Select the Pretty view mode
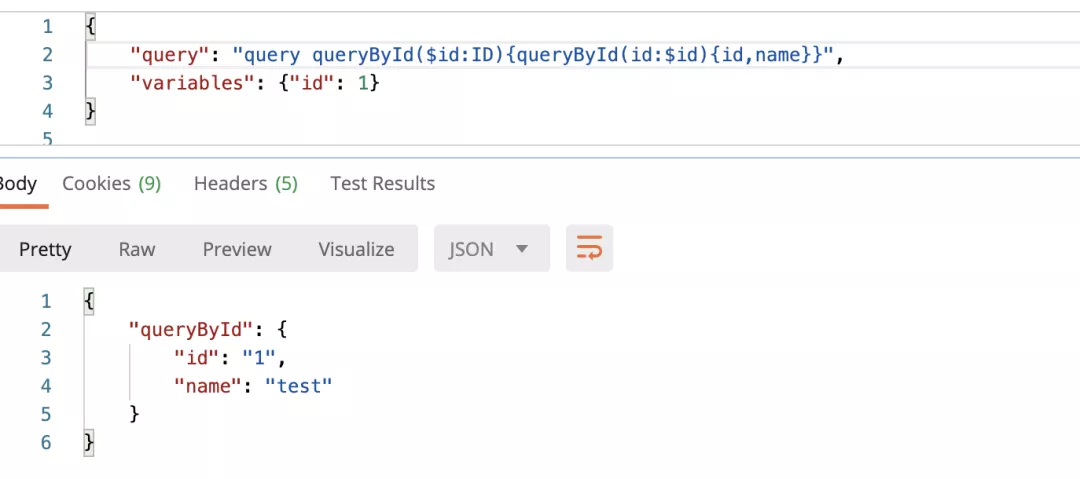 45,249
